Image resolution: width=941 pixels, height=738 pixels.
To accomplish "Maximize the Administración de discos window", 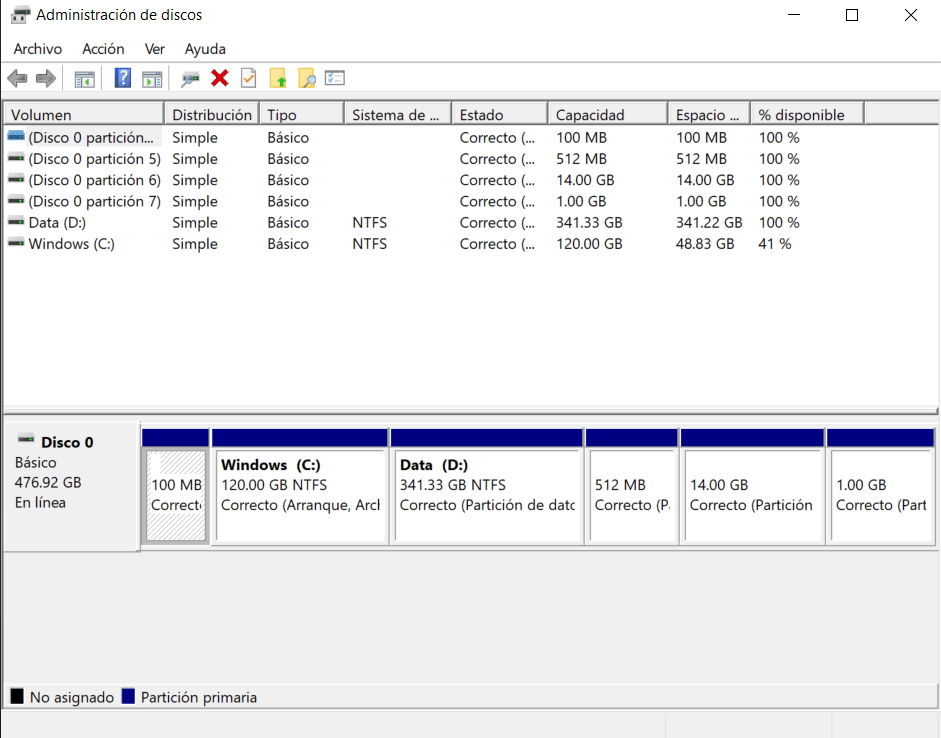I will tap(852, 15).
